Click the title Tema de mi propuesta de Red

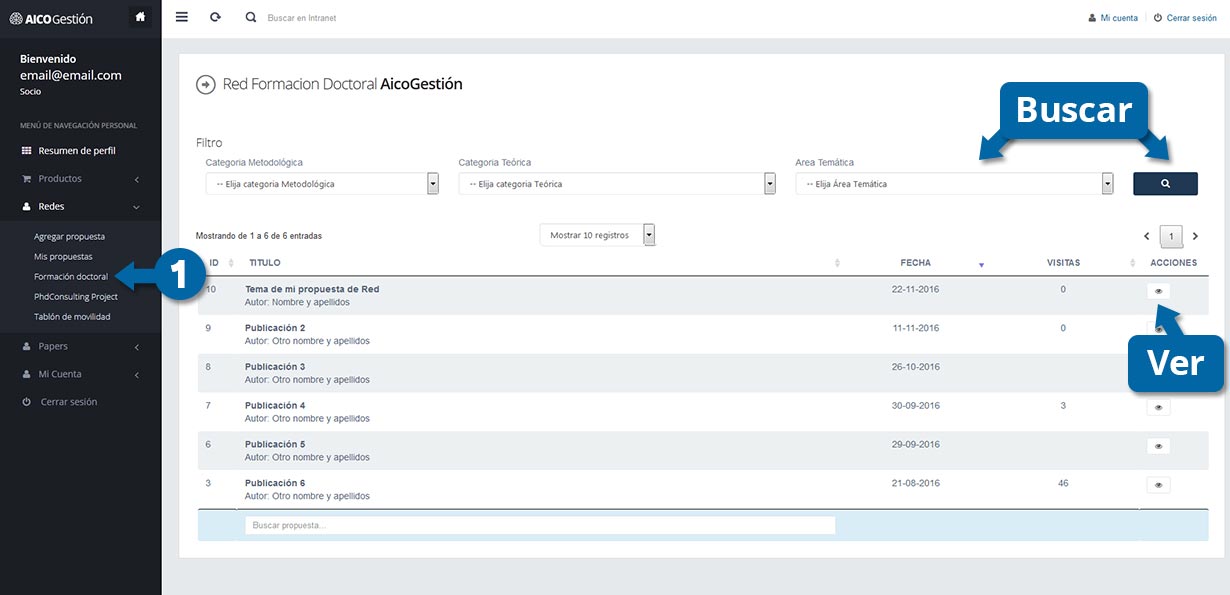[x=312, y=289]
